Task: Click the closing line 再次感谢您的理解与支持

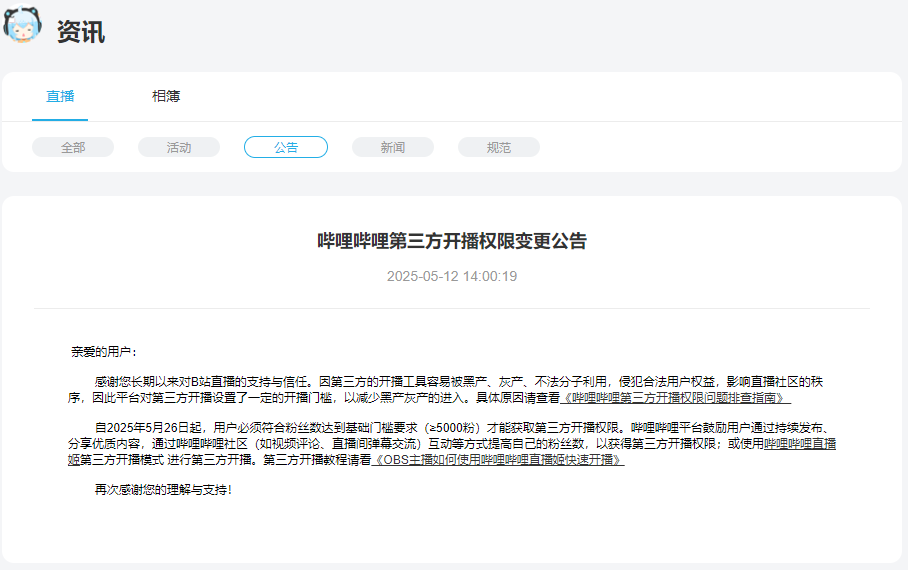Action: tap(163, 490)
